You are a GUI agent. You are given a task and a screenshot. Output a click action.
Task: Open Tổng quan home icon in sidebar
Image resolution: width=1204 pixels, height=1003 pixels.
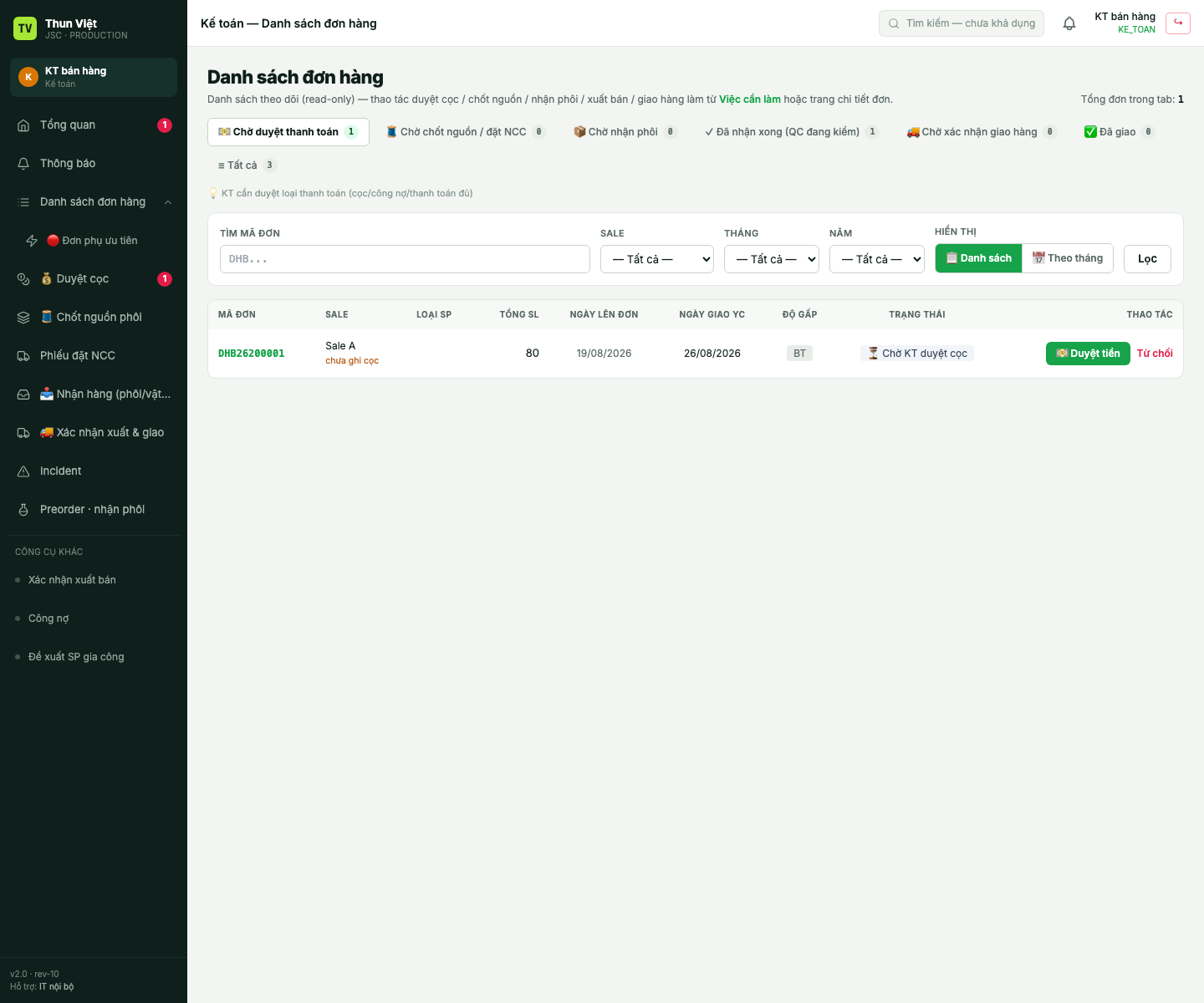[x=23, y=125]
